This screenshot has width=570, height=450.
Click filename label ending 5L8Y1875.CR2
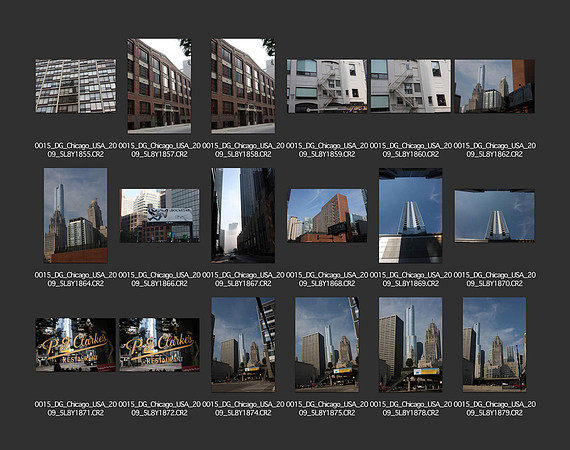click(327, 409)
